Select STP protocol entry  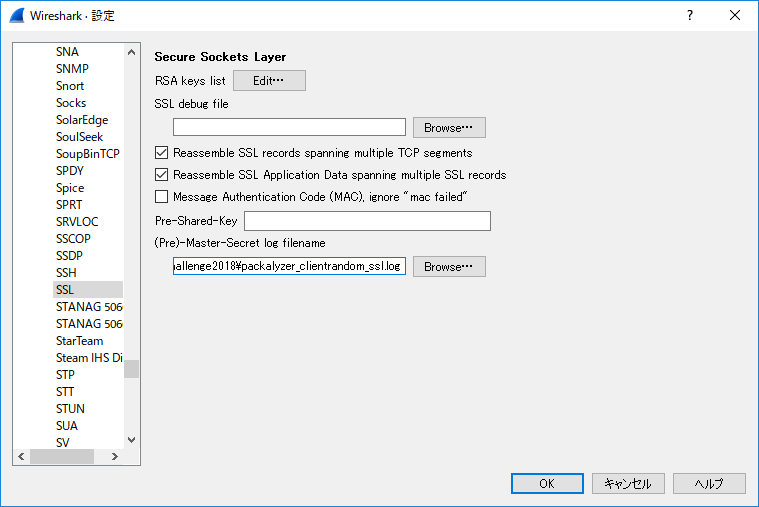pos(65,374)
